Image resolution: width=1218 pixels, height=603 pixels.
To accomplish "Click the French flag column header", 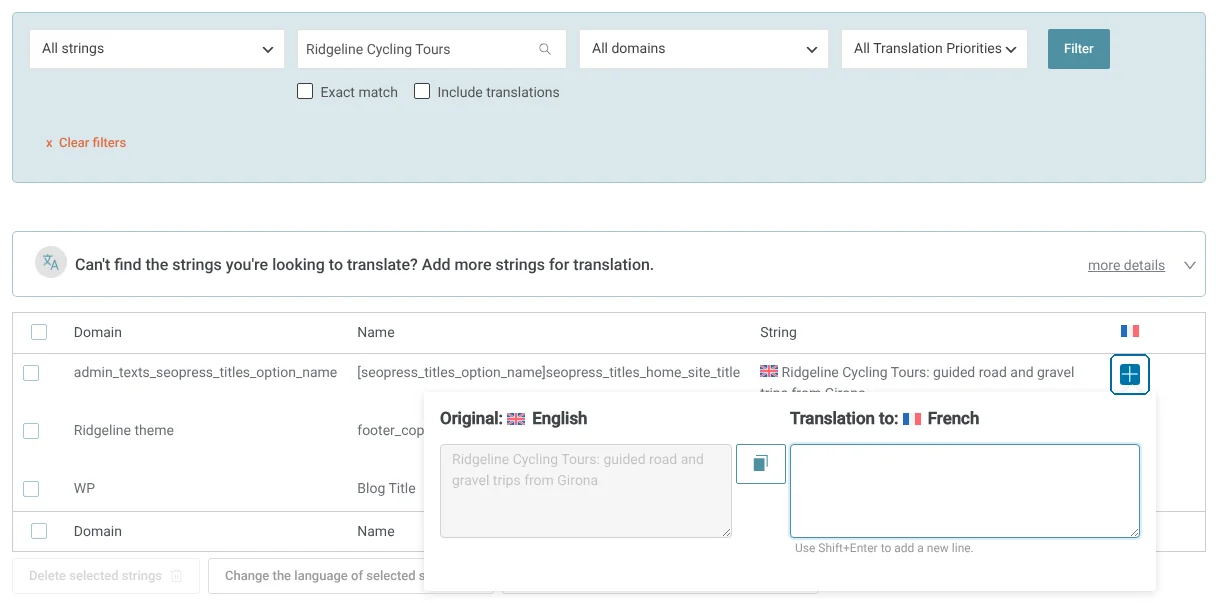I will (x=1130, y=331).
